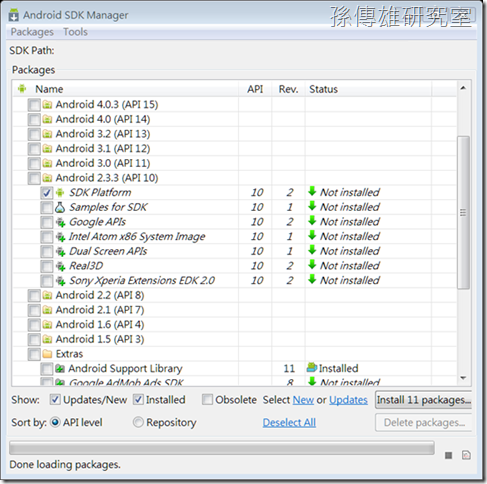Click the New link to select new packages

[x=303, y=400]
